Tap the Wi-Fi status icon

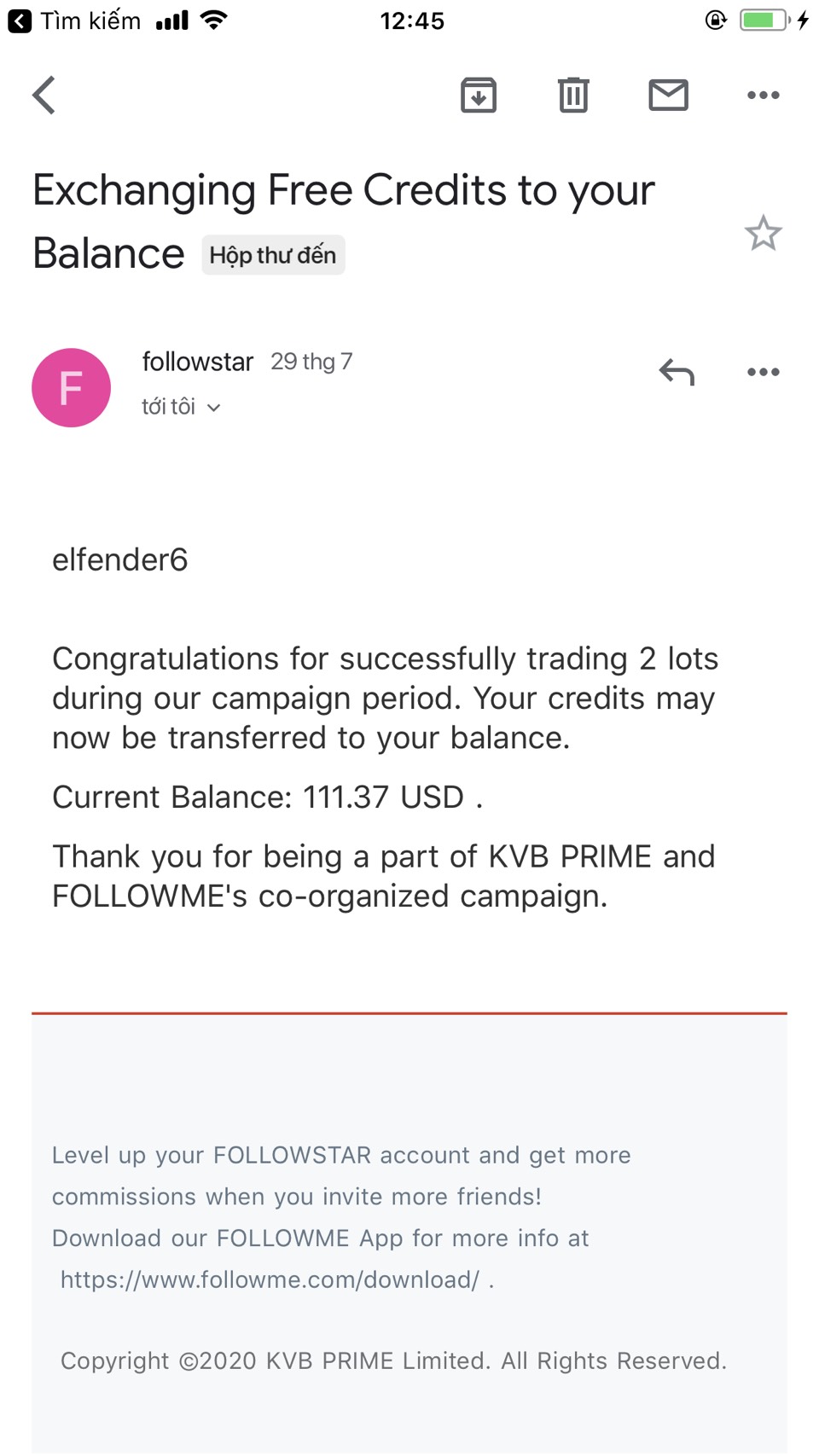213,20
